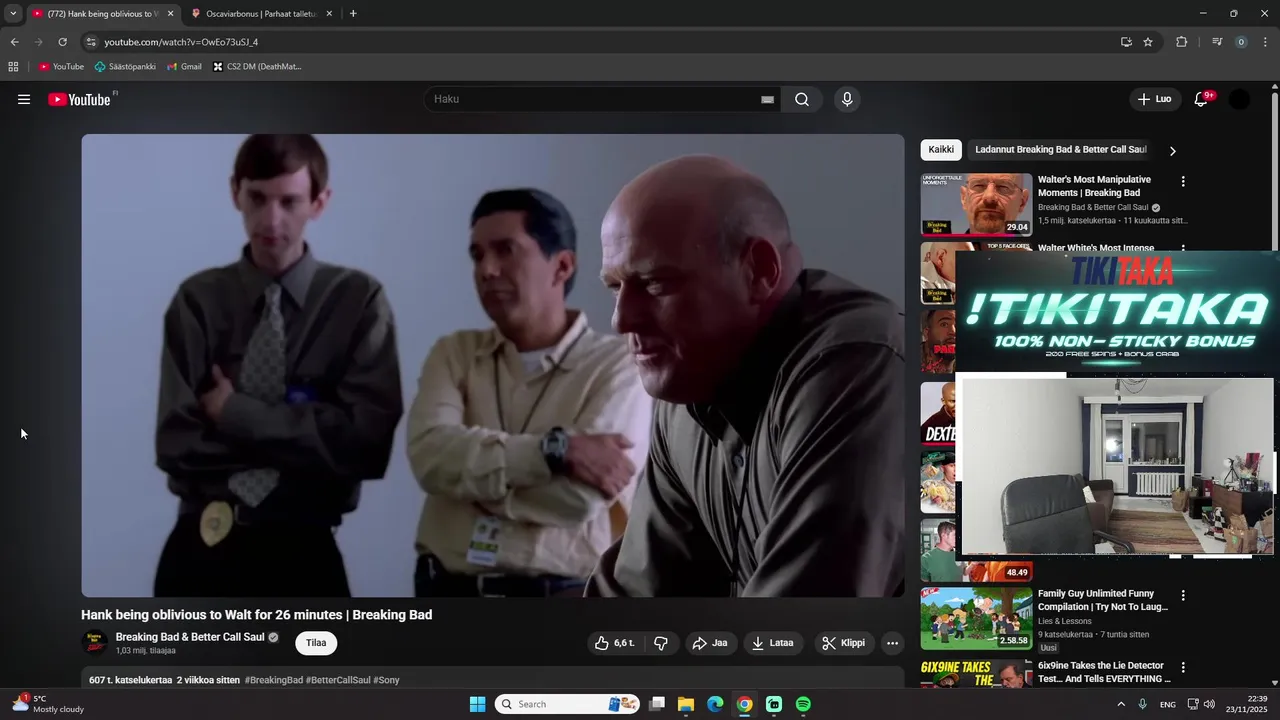
Task: Click the Luo create button
Action: 1154,99
